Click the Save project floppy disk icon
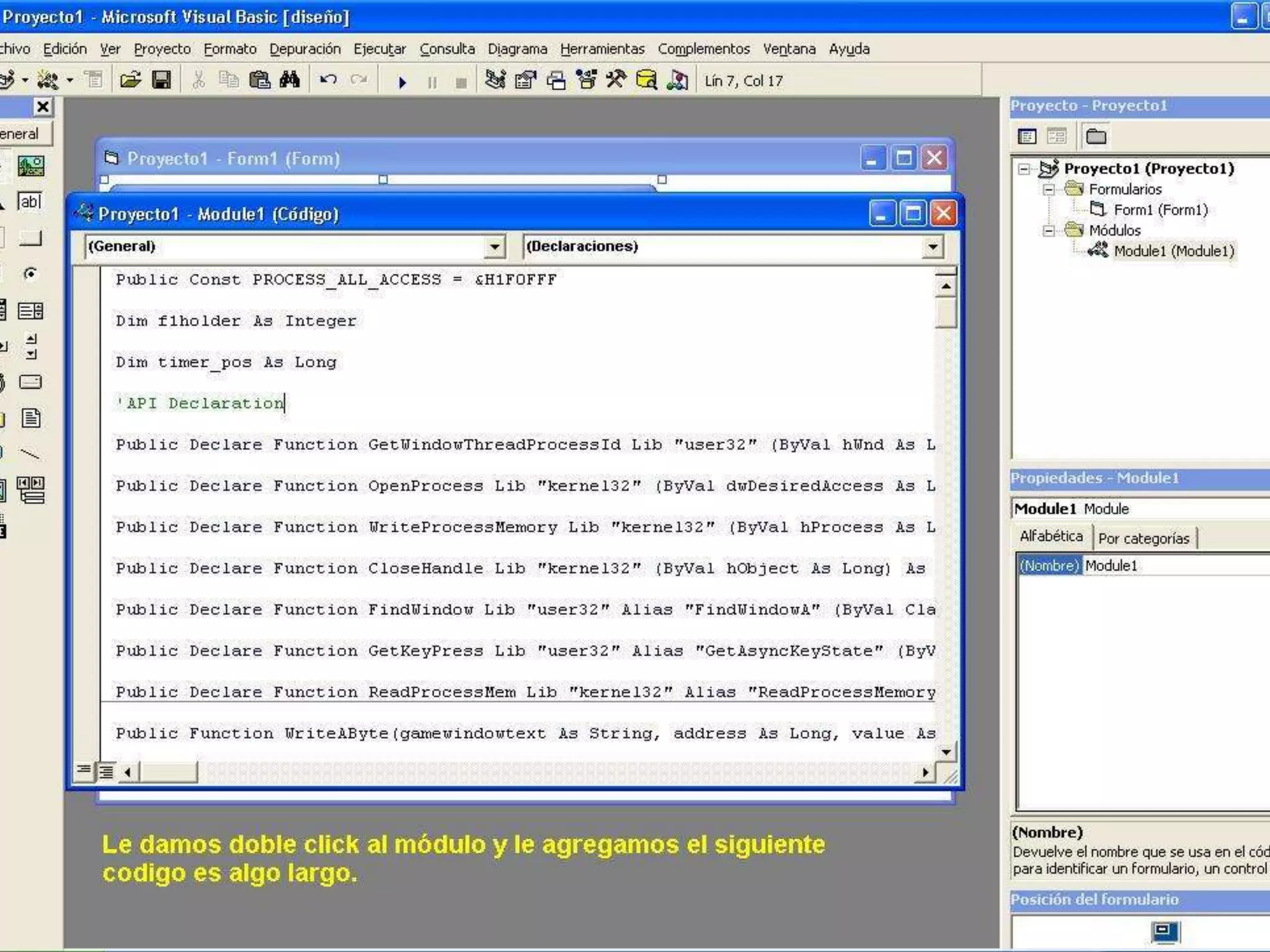 tap(161, 81)
